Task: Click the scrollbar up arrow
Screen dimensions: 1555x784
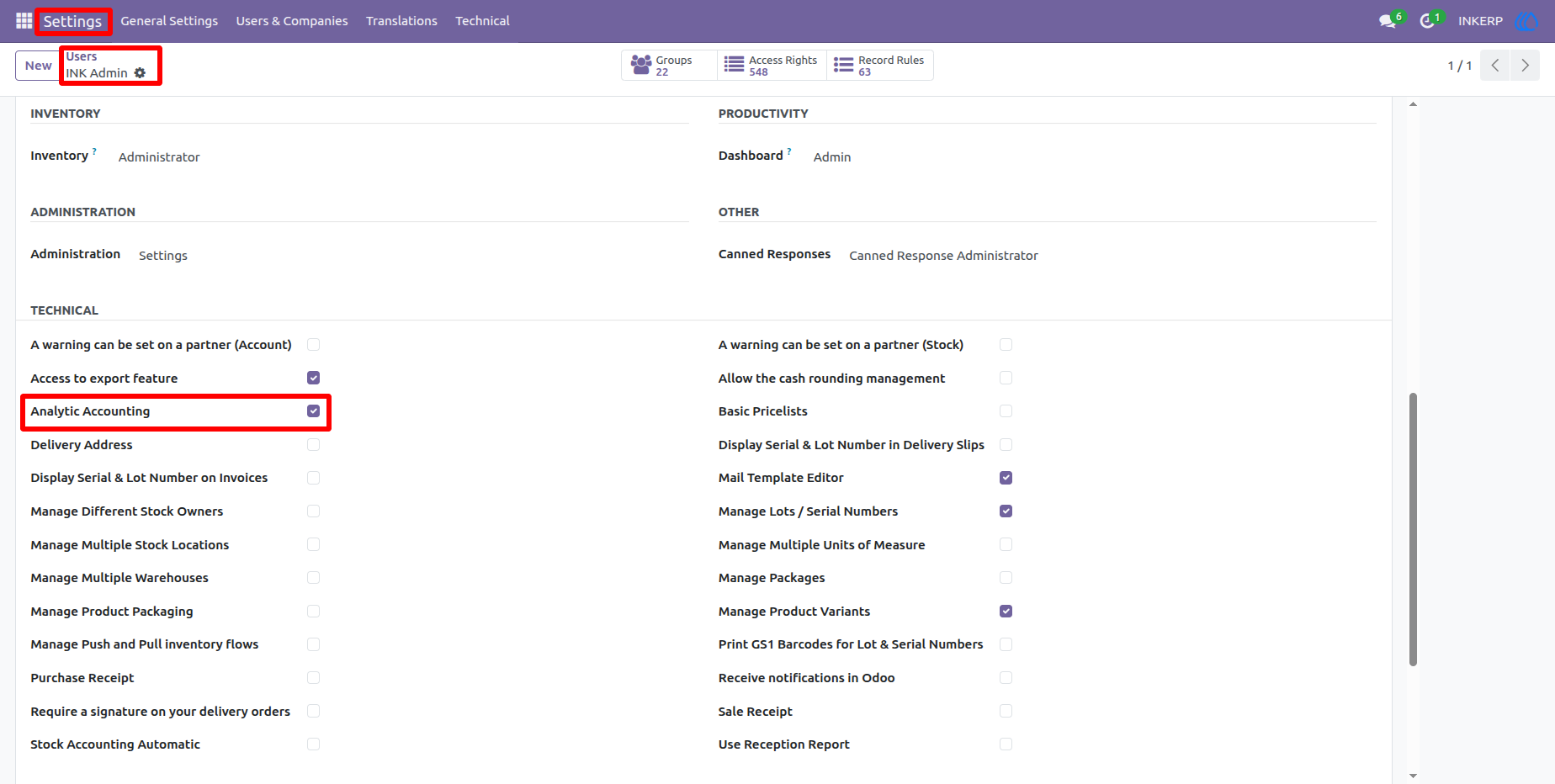Action: pos(1413,104)
